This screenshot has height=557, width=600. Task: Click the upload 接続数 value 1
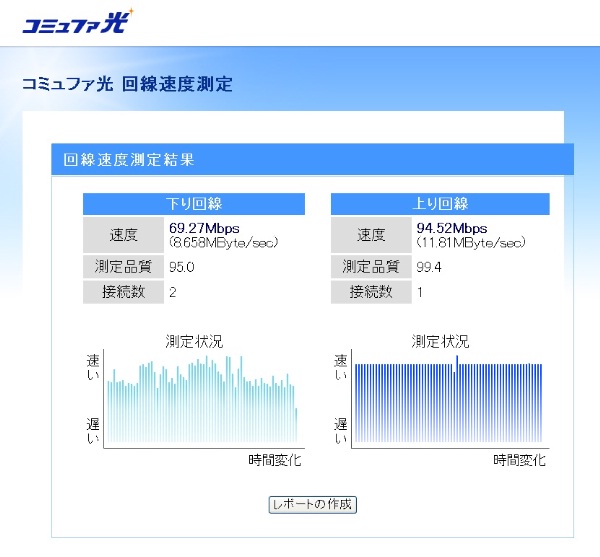click(420, 292)
